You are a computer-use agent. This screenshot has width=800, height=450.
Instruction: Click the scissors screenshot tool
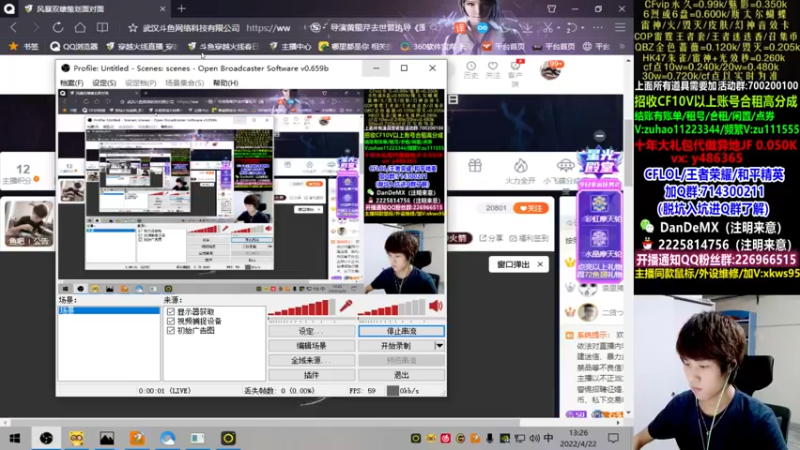point(548,28)
